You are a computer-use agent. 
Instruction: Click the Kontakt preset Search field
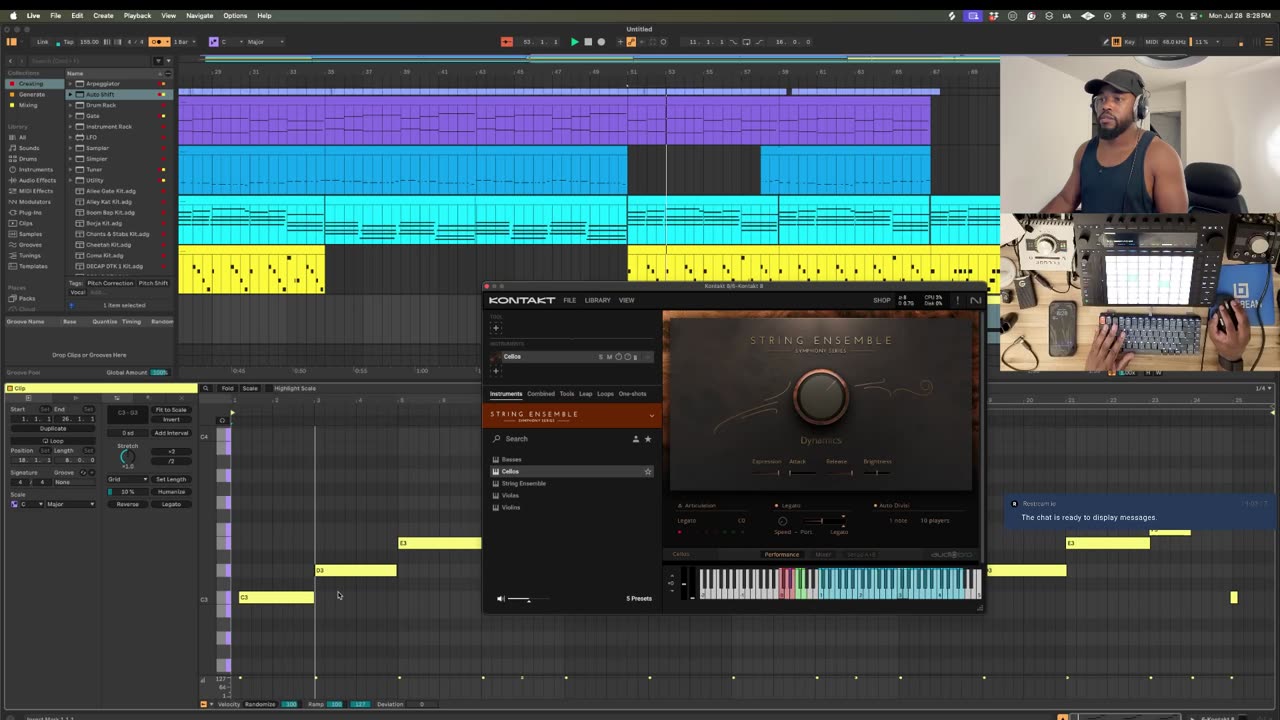560,439
